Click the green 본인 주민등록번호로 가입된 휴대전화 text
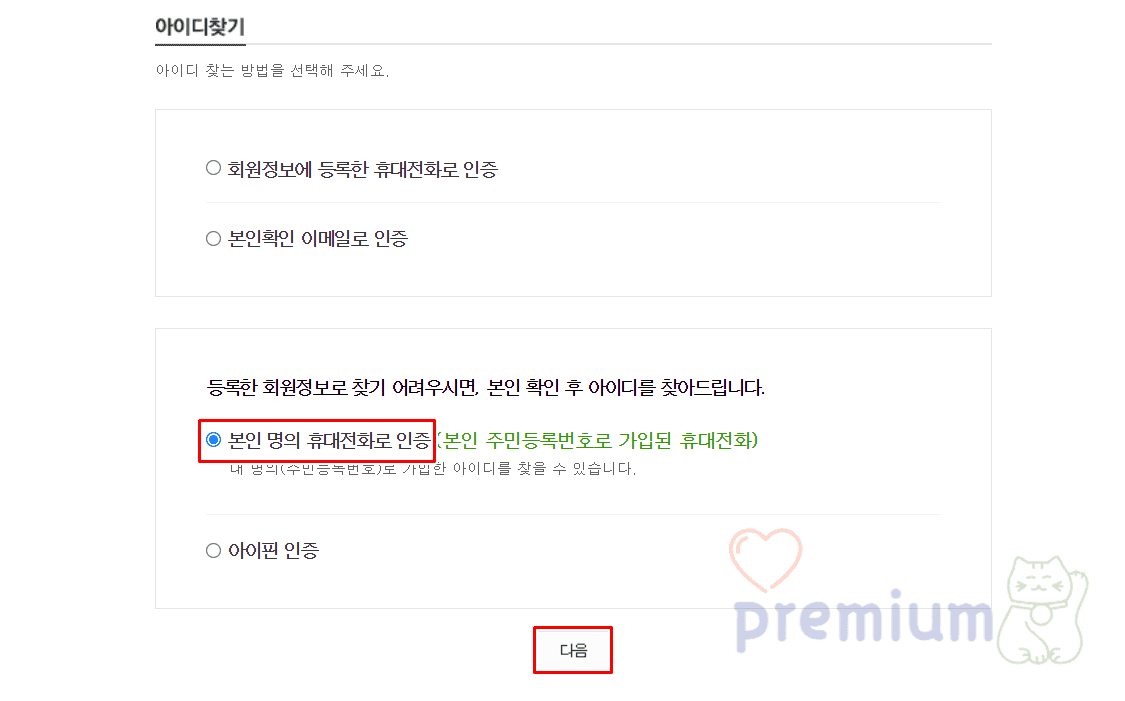Screen dimensions: 1125x701 coord(597,440)
